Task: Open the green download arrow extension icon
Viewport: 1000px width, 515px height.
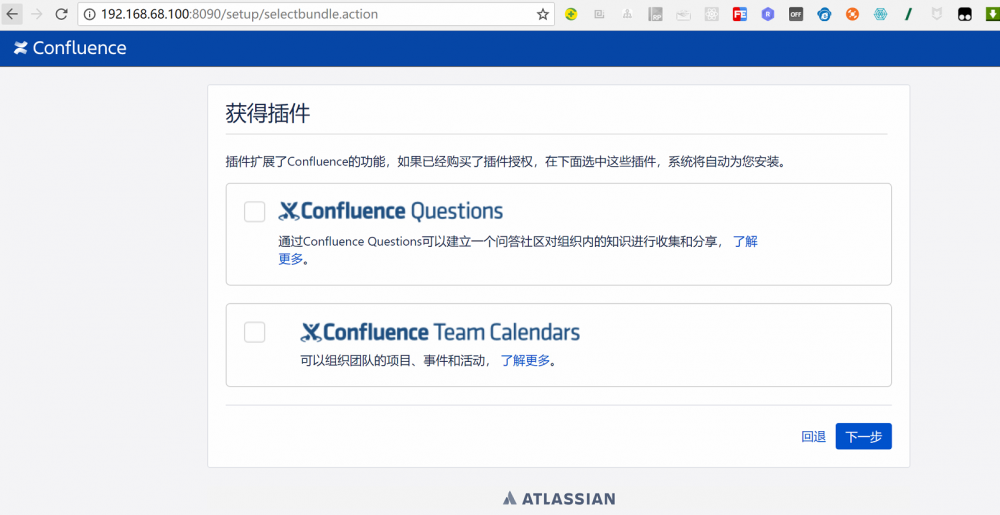Action: 992,14
